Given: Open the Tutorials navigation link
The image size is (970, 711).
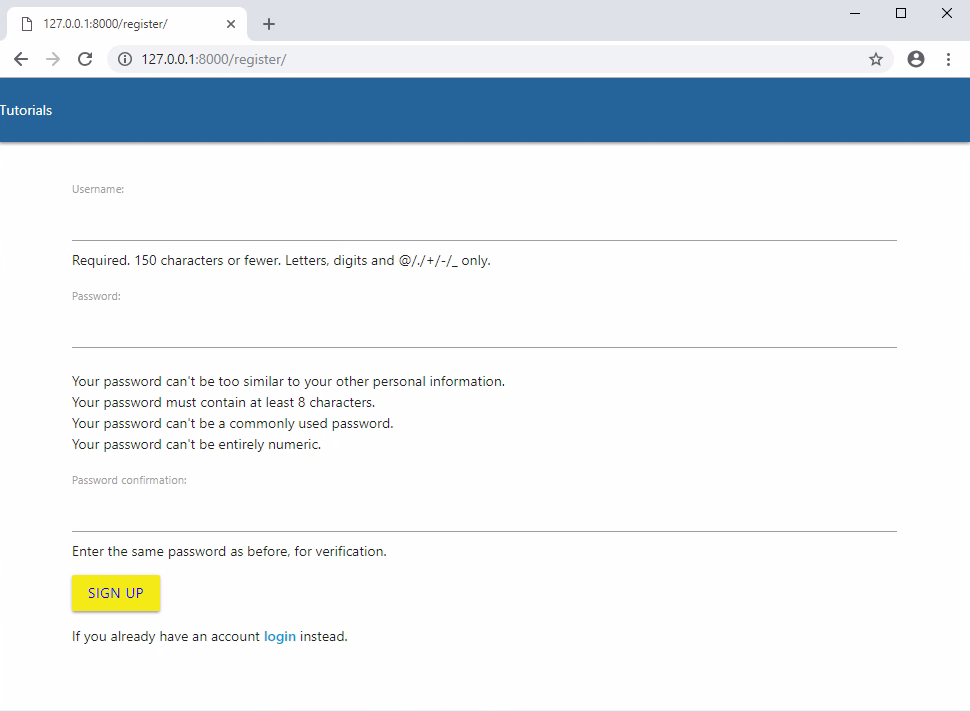Looking at the screenshot, I should coord(26,110).
